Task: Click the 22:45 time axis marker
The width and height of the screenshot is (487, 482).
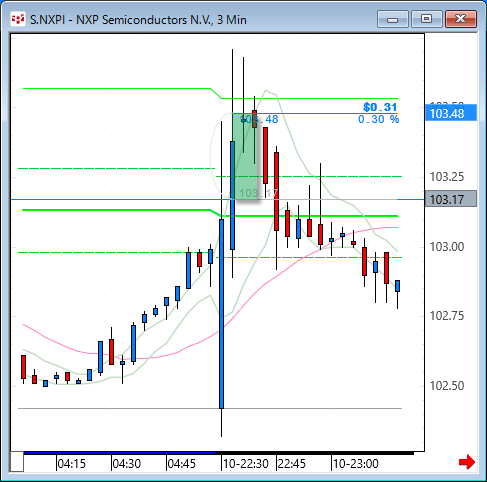Action: 292,464
